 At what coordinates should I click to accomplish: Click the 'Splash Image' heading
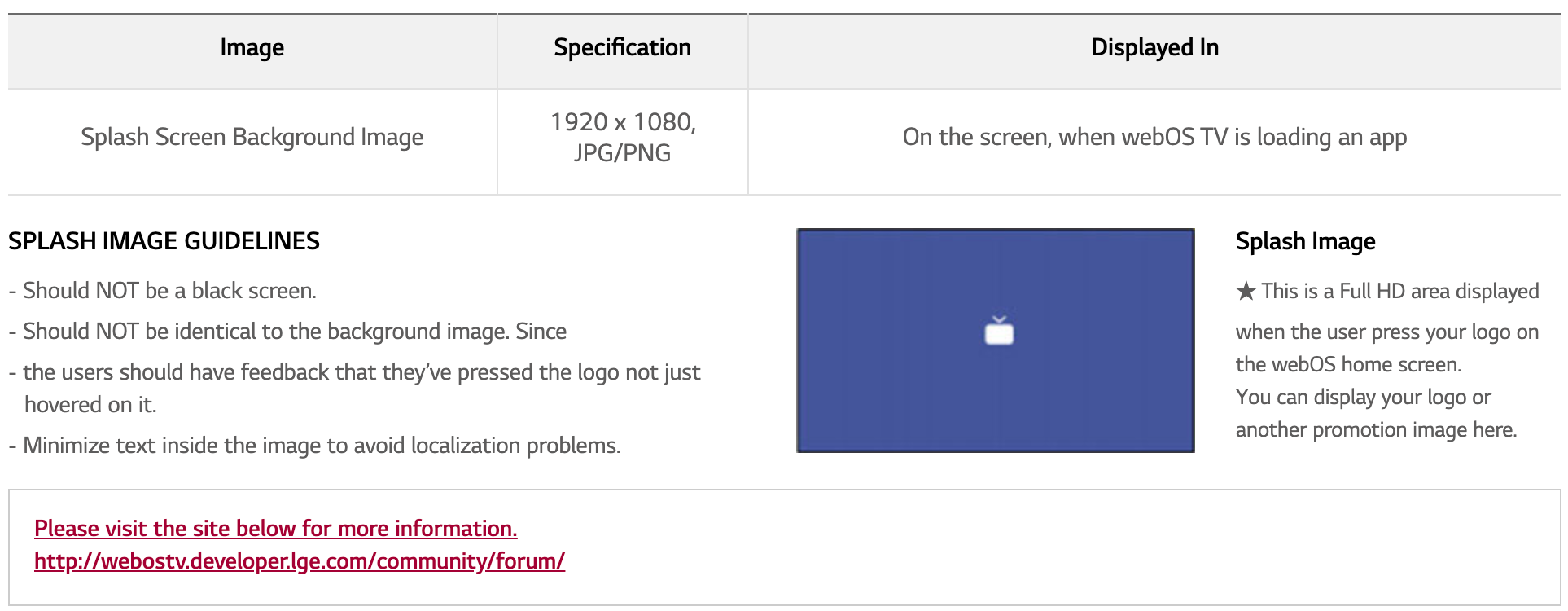1305,241
